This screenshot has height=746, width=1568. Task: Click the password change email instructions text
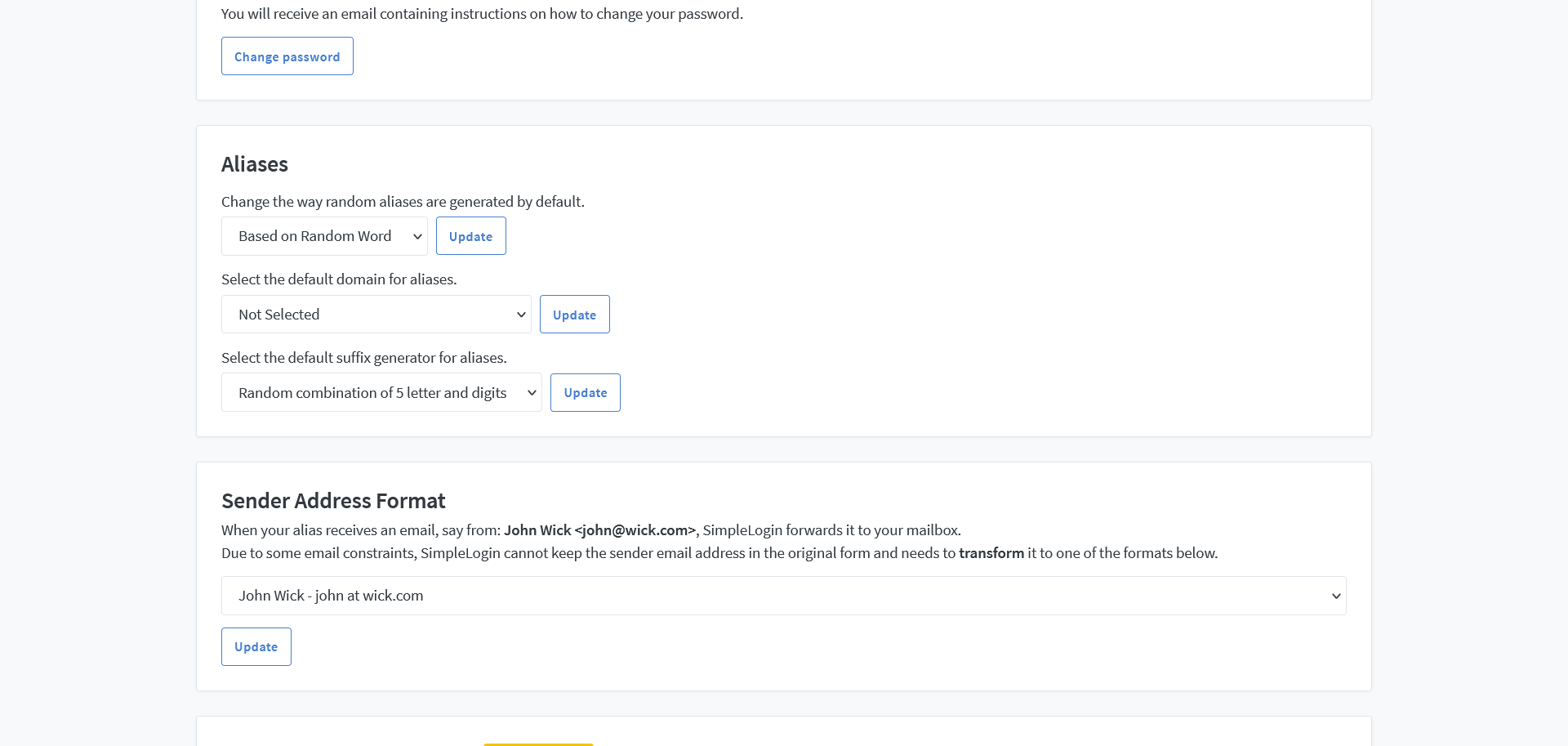pyautogui.click(x=482, y=14)
